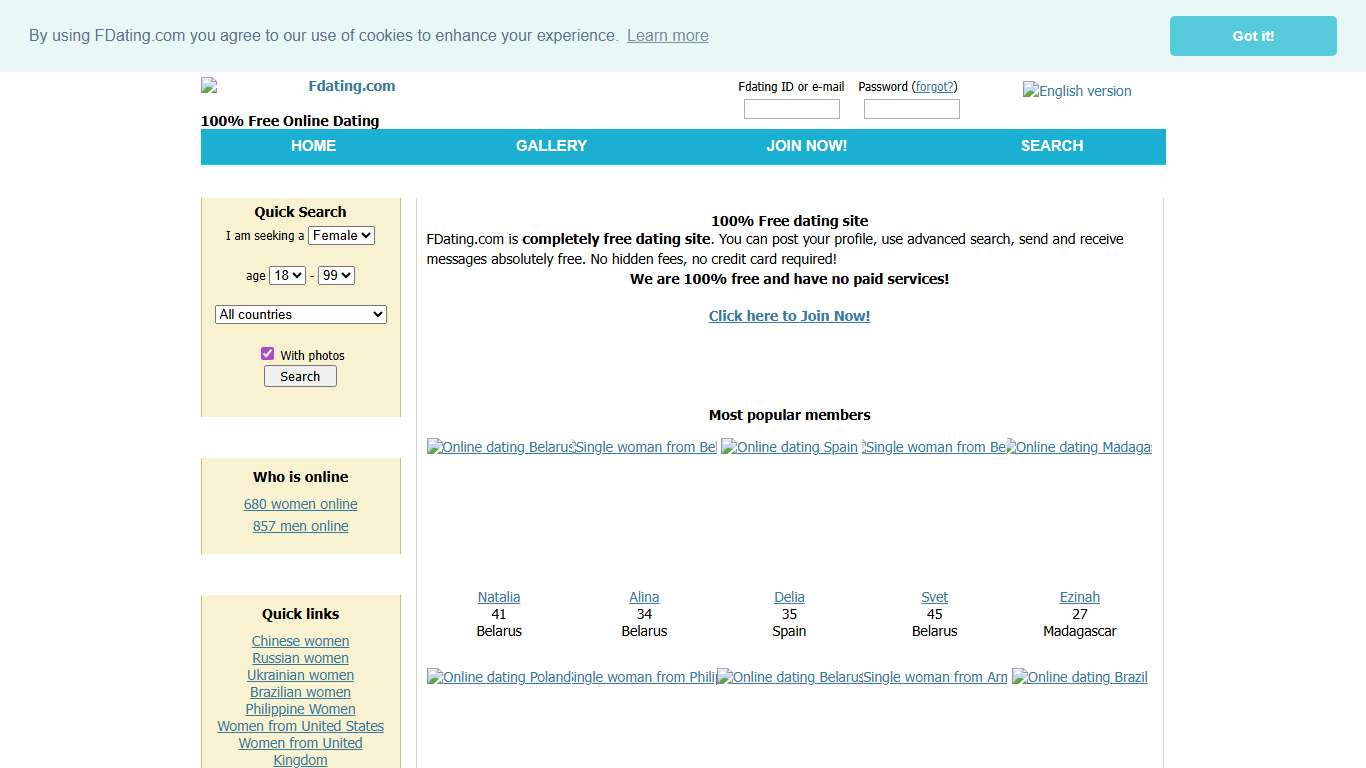The image size is (1366, 768).
Task: Toggle the With photos checkbox
Action: tap(267, 354)
